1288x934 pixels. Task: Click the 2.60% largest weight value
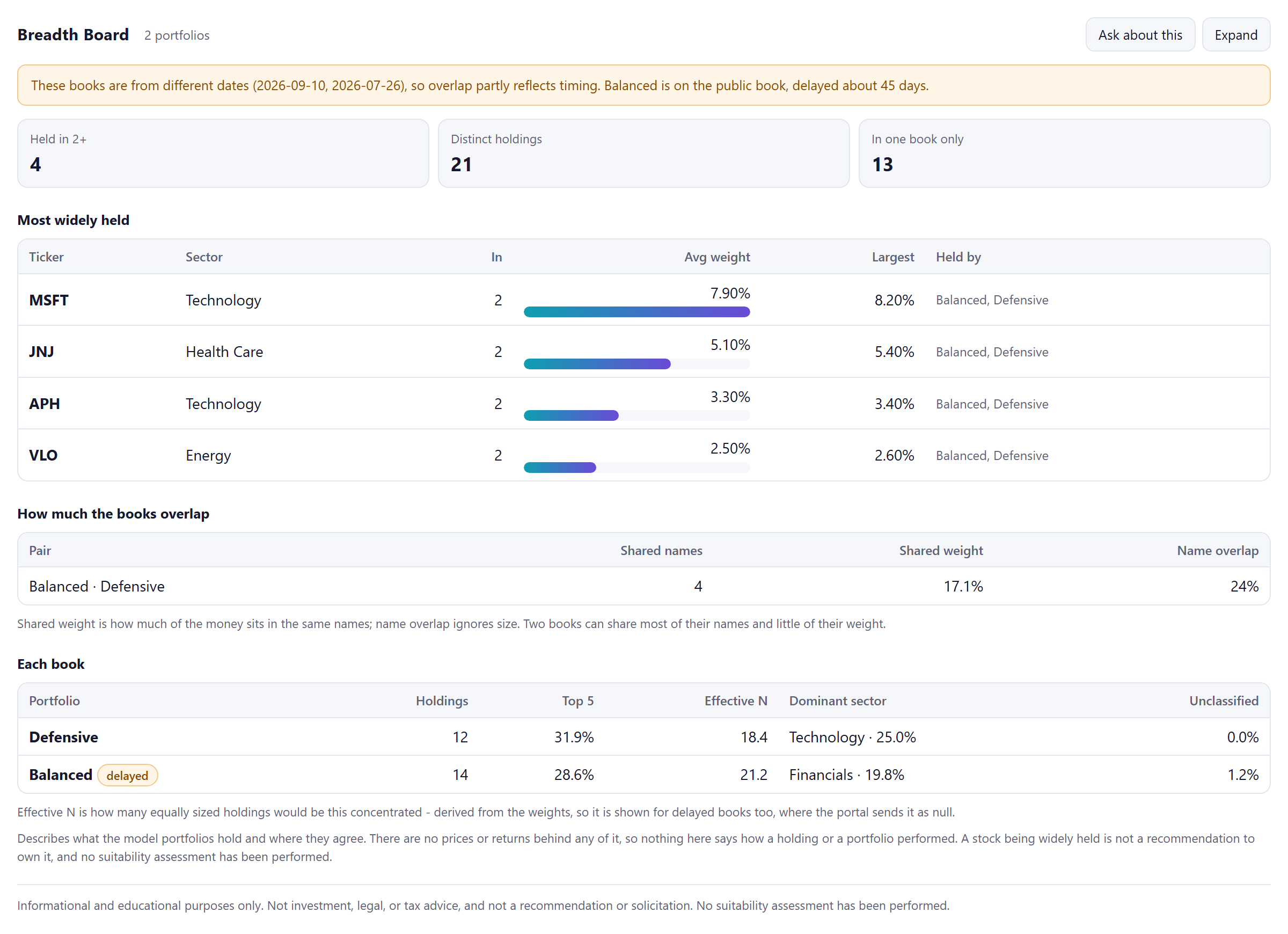click(894, 456)
